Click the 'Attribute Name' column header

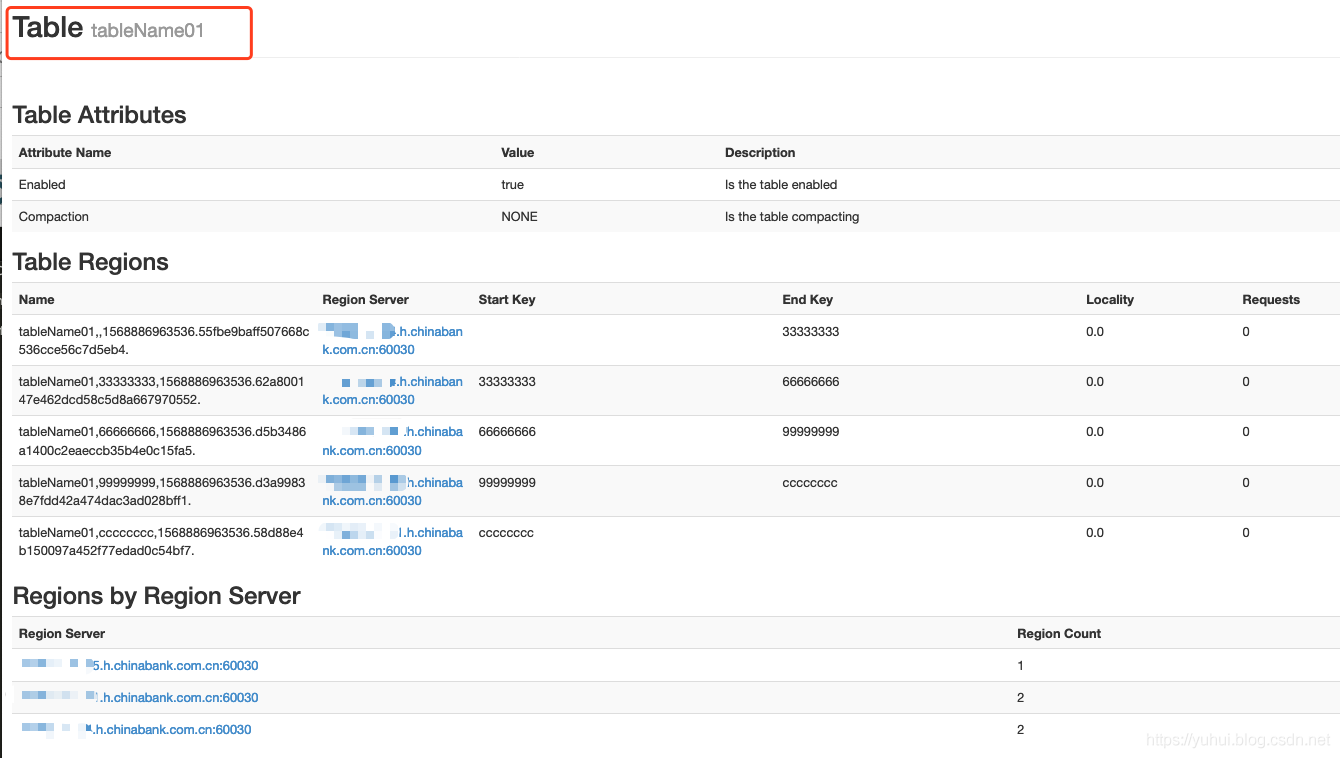[x=65, y=153]
